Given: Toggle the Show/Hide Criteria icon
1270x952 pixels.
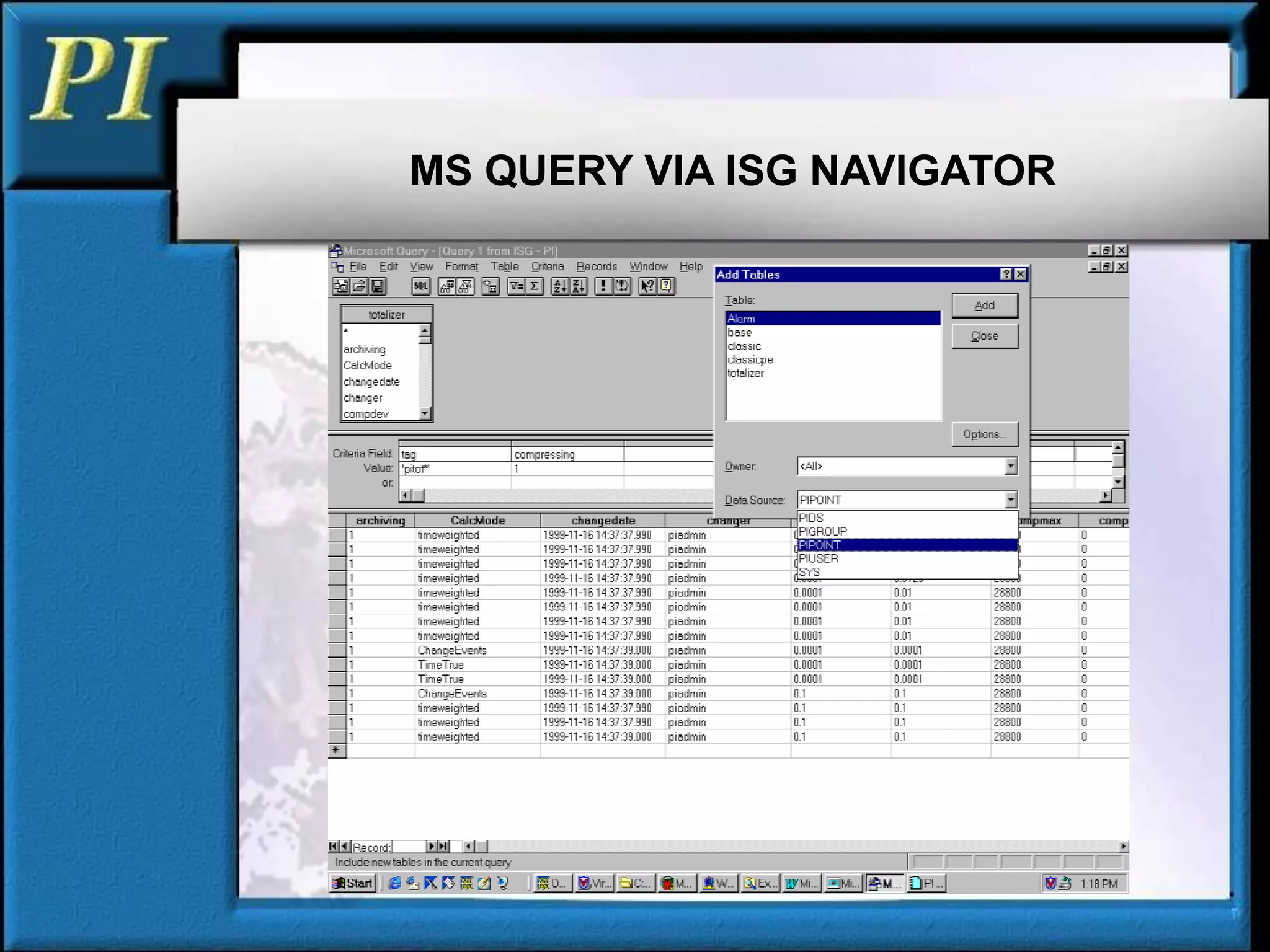Looking at the screenshot, I should point(465,286).
